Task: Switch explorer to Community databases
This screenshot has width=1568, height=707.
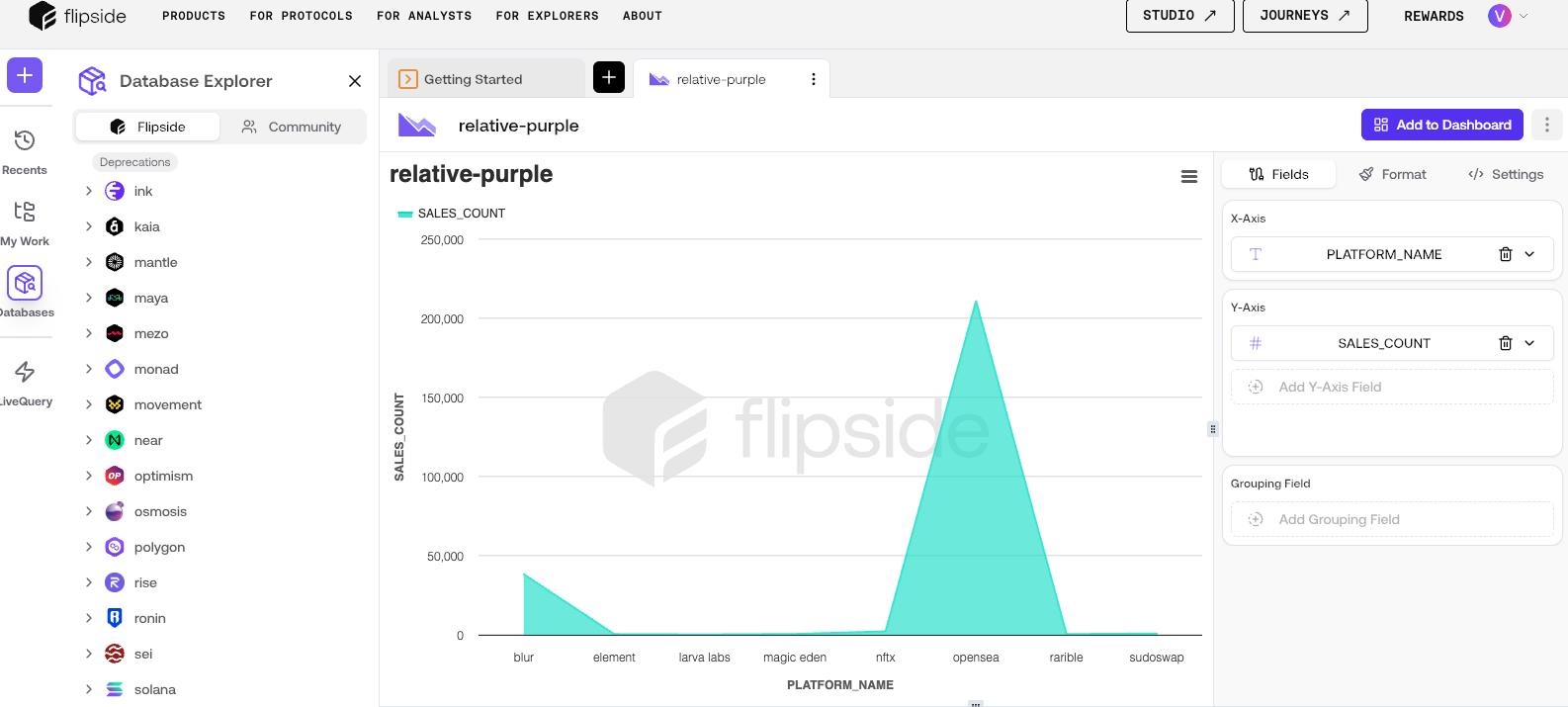Action: pos(292,127)
